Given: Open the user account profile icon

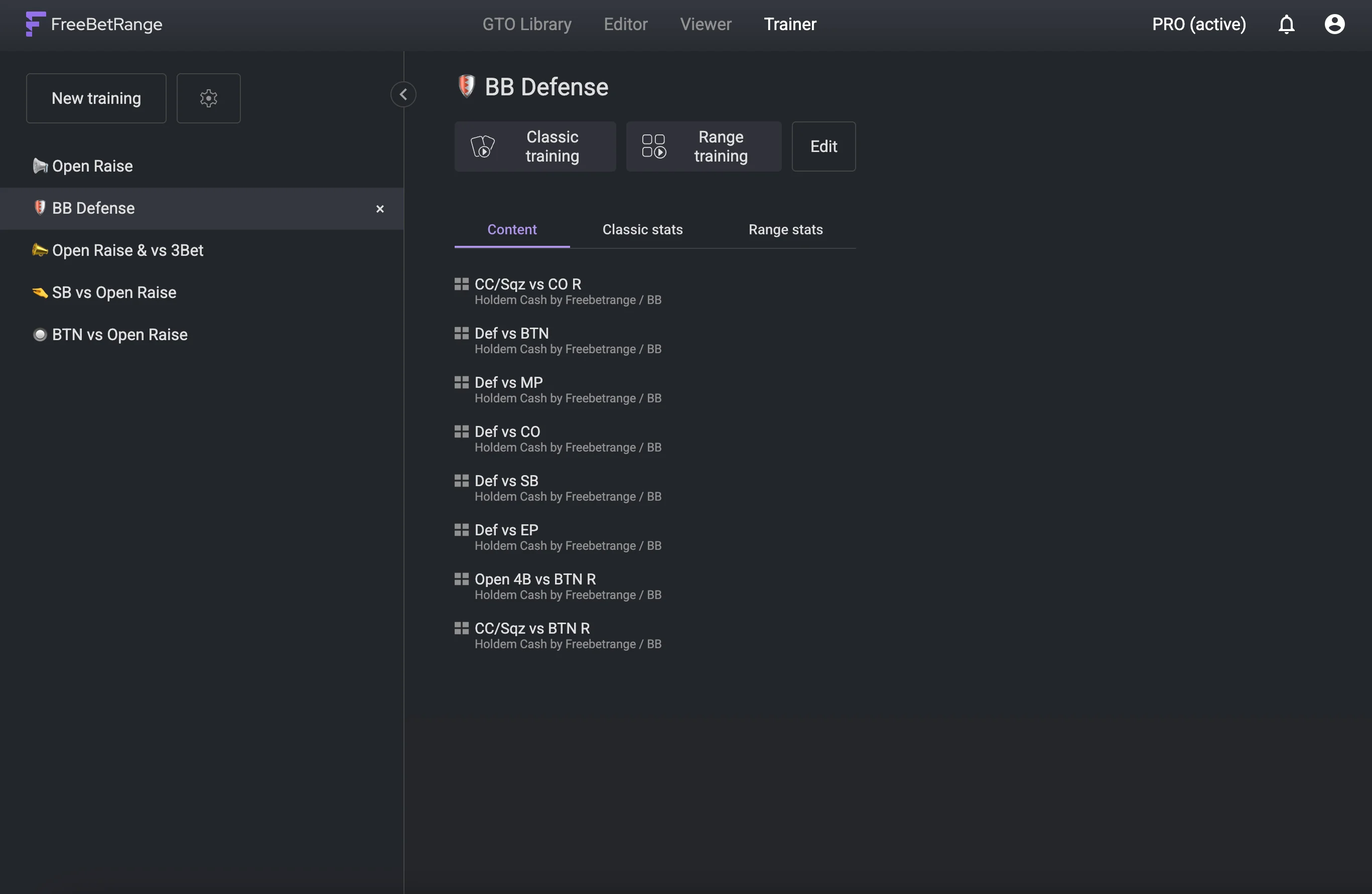Looking at the screenshot, I should (x=1334, y=24).
